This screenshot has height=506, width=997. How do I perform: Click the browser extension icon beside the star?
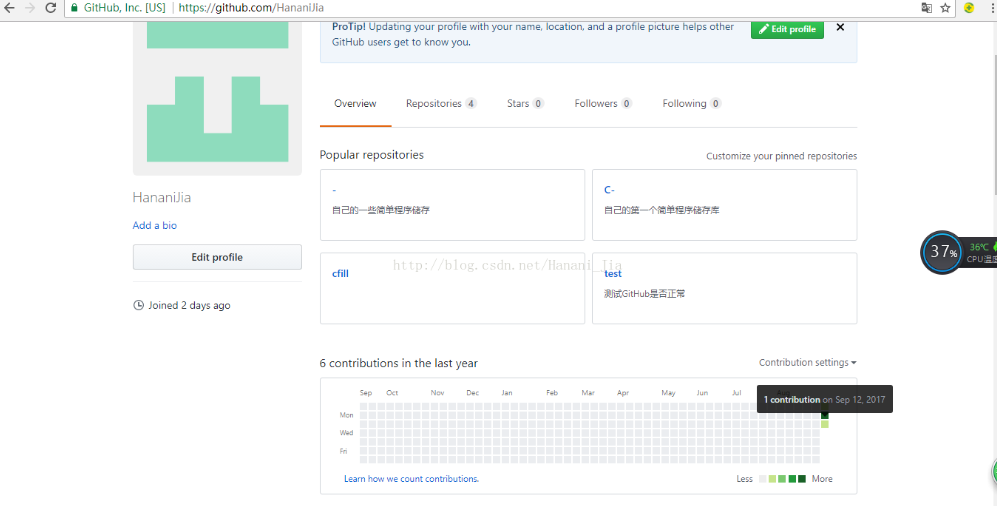pos(969,8)
